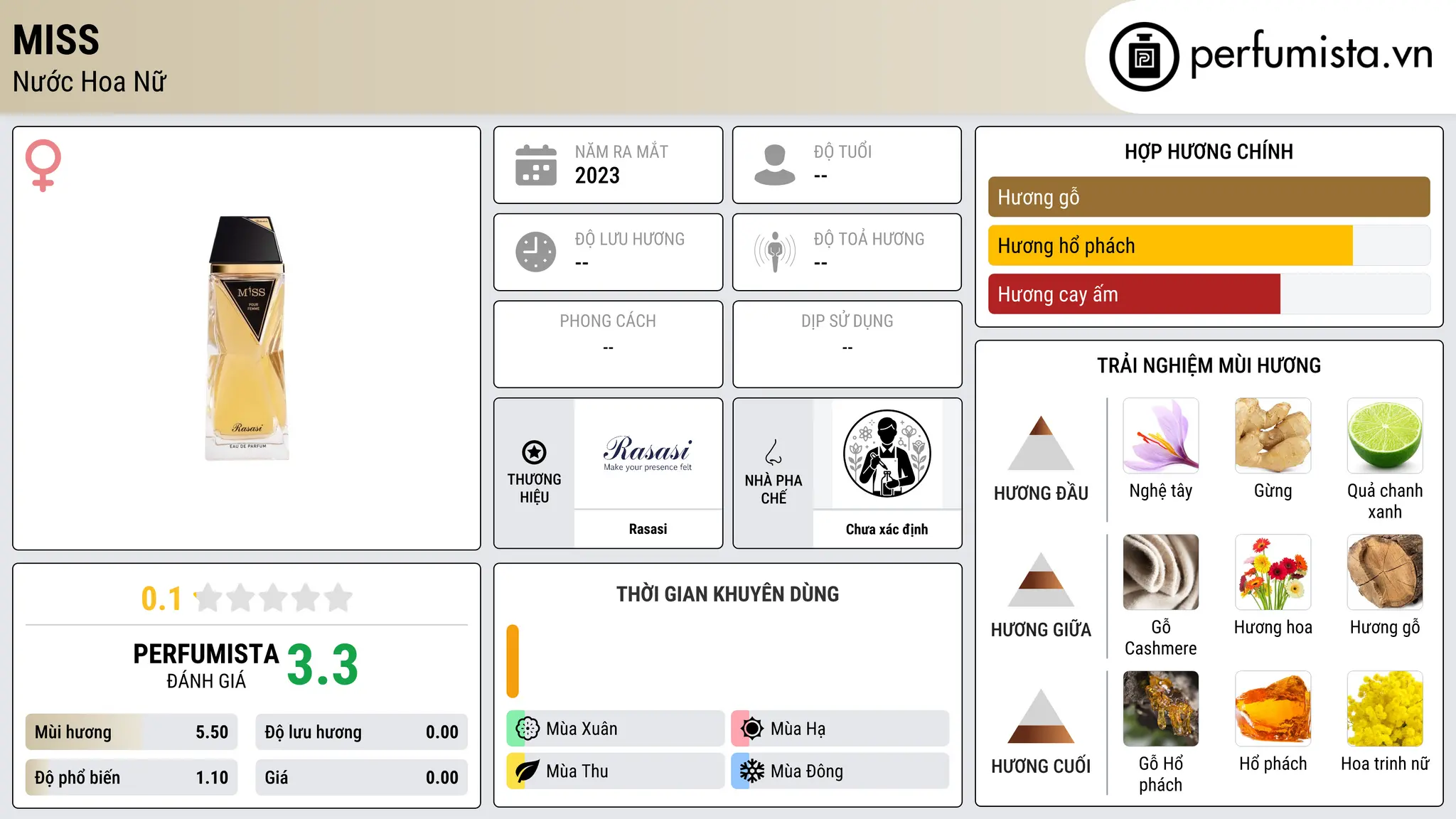1456x819 pixels.
Task: Click the Mùa Đông snowflake icon
Action: [751, 771]
